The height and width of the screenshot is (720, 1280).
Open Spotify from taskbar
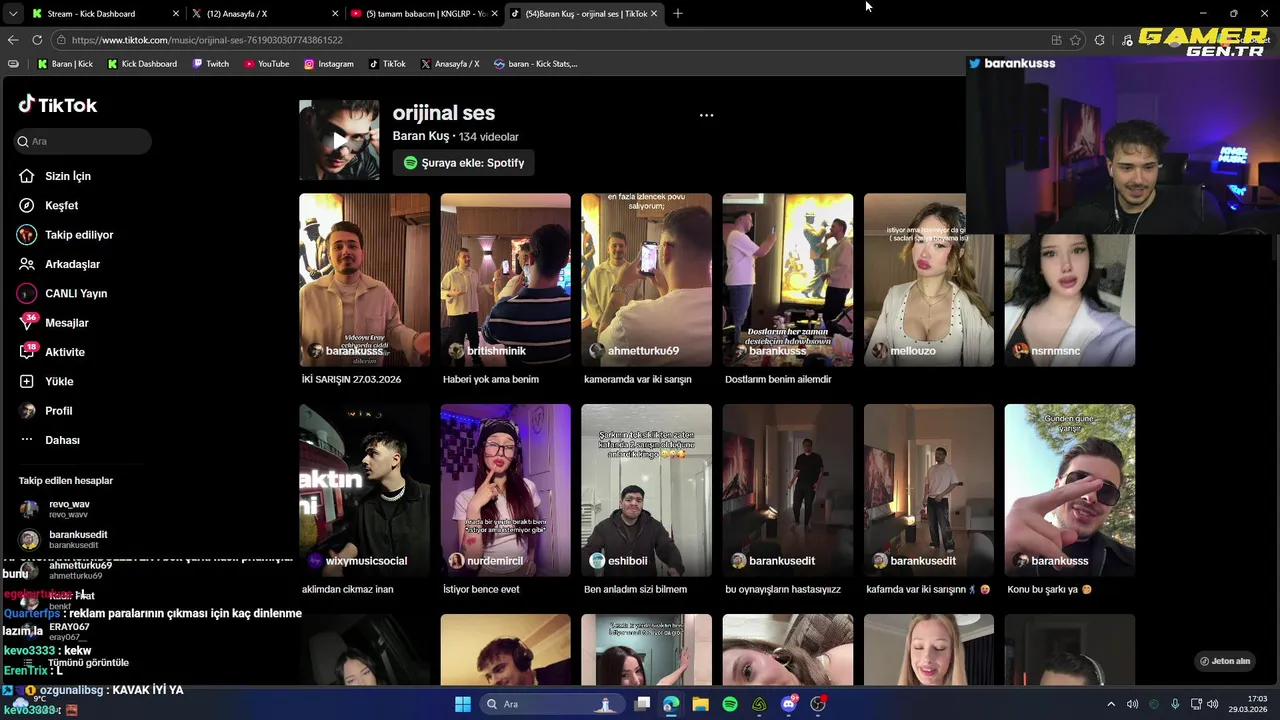click(x=730, y=704)
